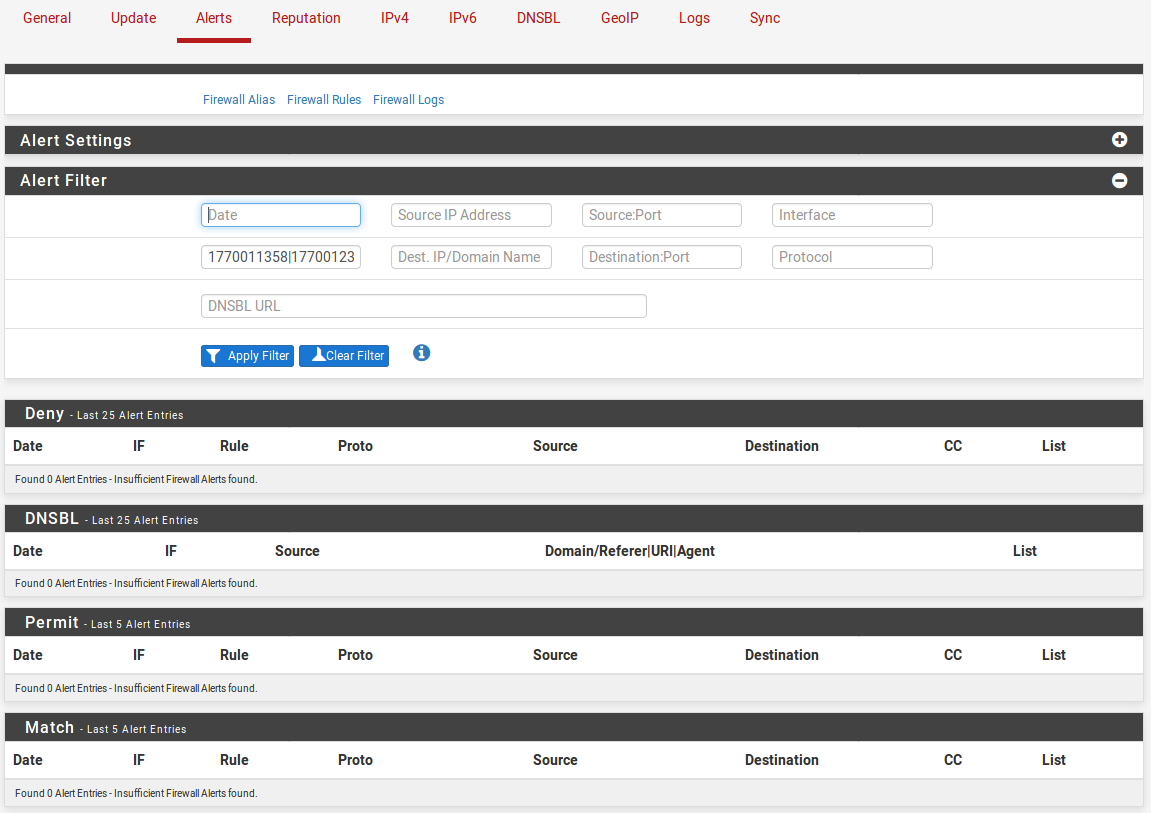Open the Firewall Logs link
Viewport: 1151px width, 813px height.
[408, 100]
